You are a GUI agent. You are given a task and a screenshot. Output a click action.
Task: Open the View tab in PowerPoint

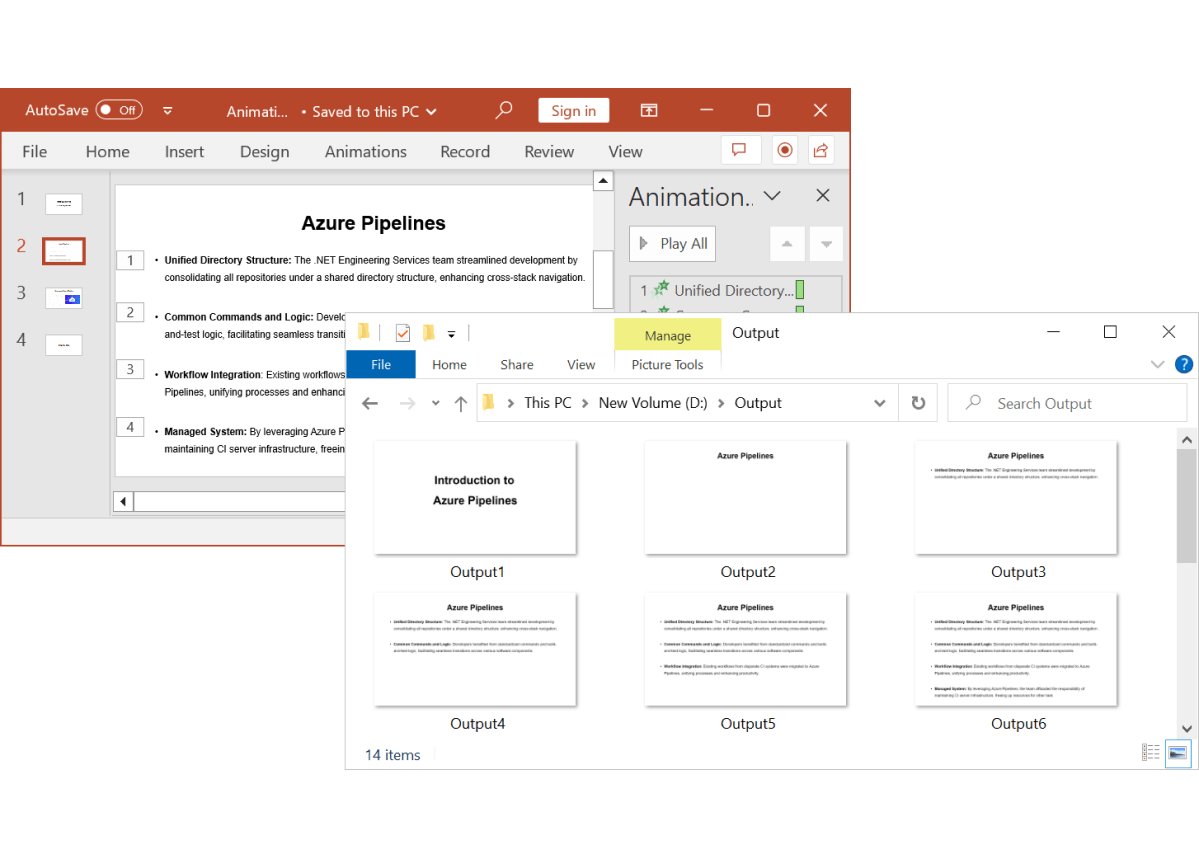625,151
